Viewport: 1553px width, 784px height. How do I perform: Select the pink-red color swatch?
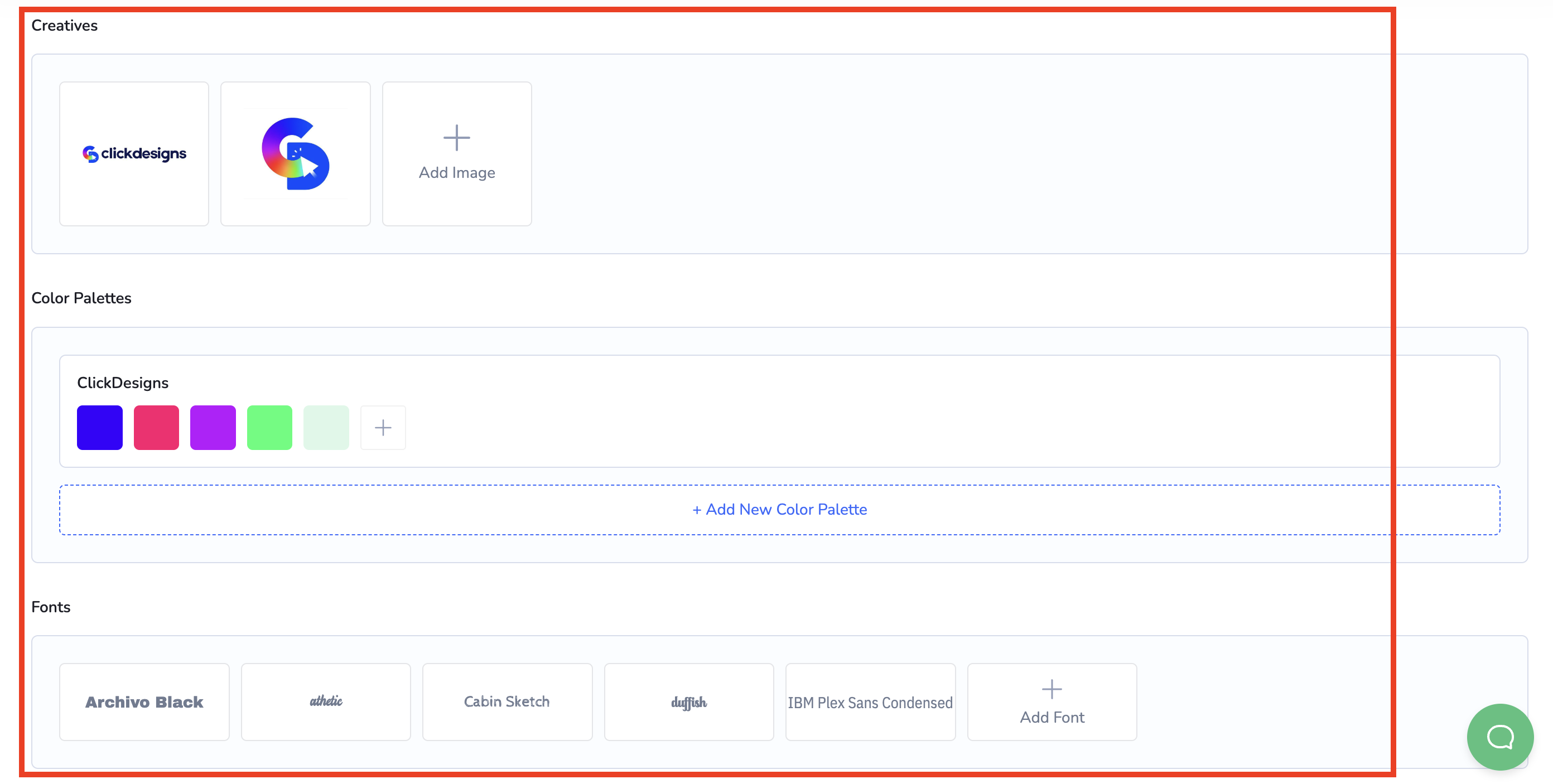tap(156, 427)
